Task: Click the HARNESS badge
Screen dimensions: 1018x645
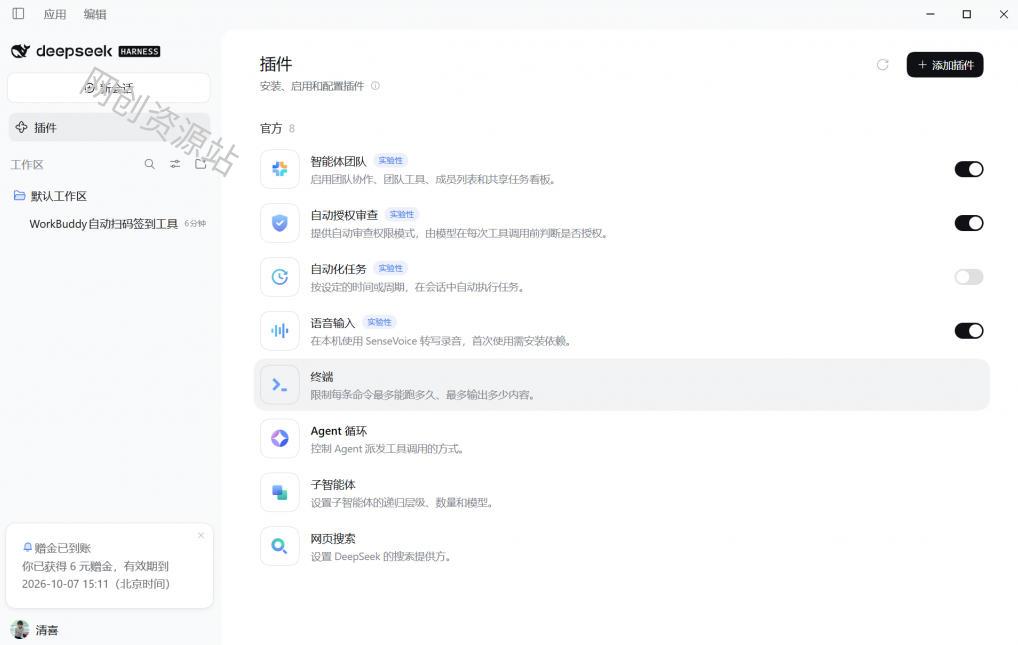Action: coord(139,51)
